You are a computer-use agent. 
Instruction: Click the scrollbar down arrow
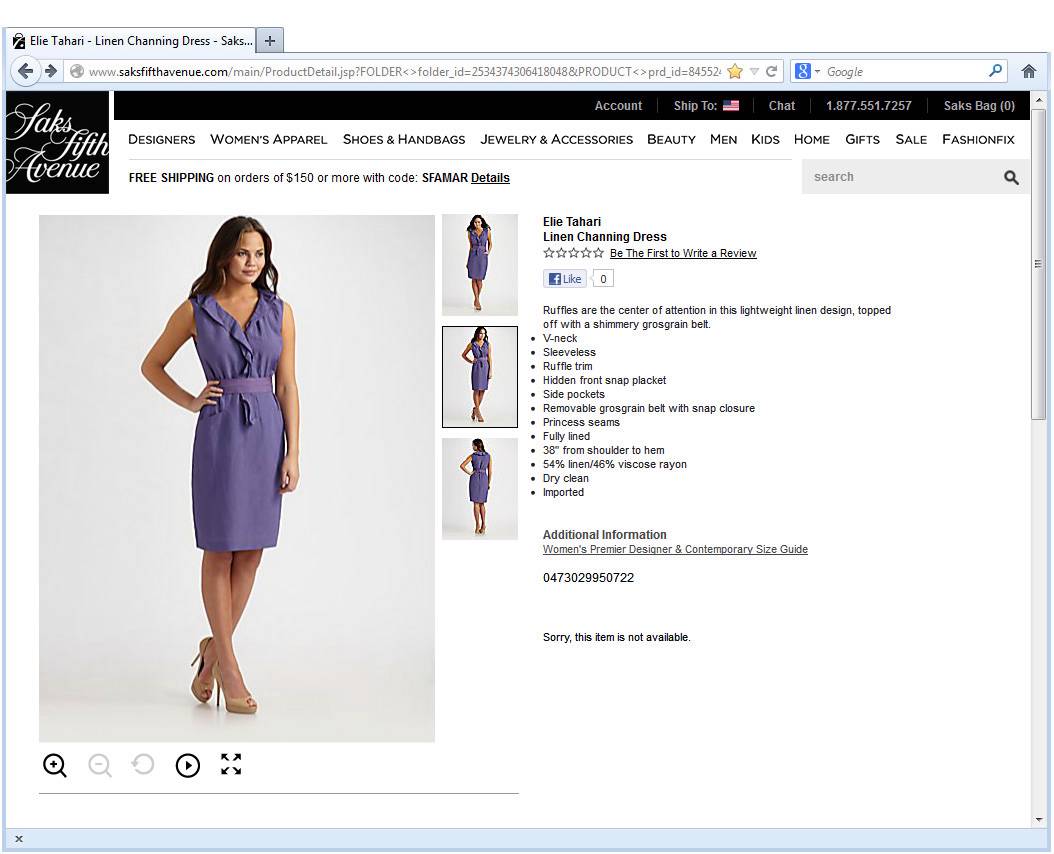[x=1039, y=820]
